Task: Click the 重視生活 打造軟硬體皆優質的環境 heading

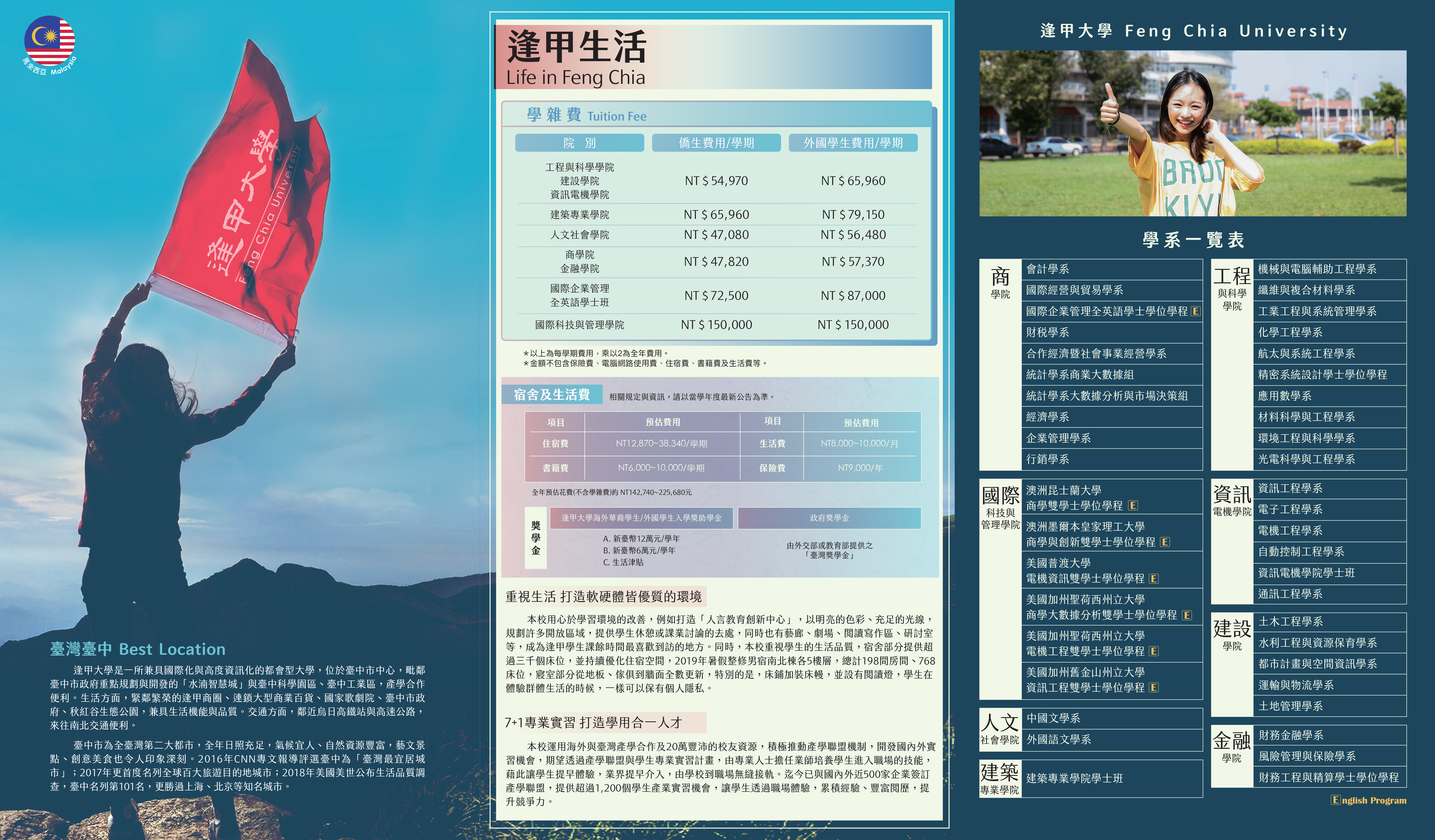Action: tap(604, 596)
